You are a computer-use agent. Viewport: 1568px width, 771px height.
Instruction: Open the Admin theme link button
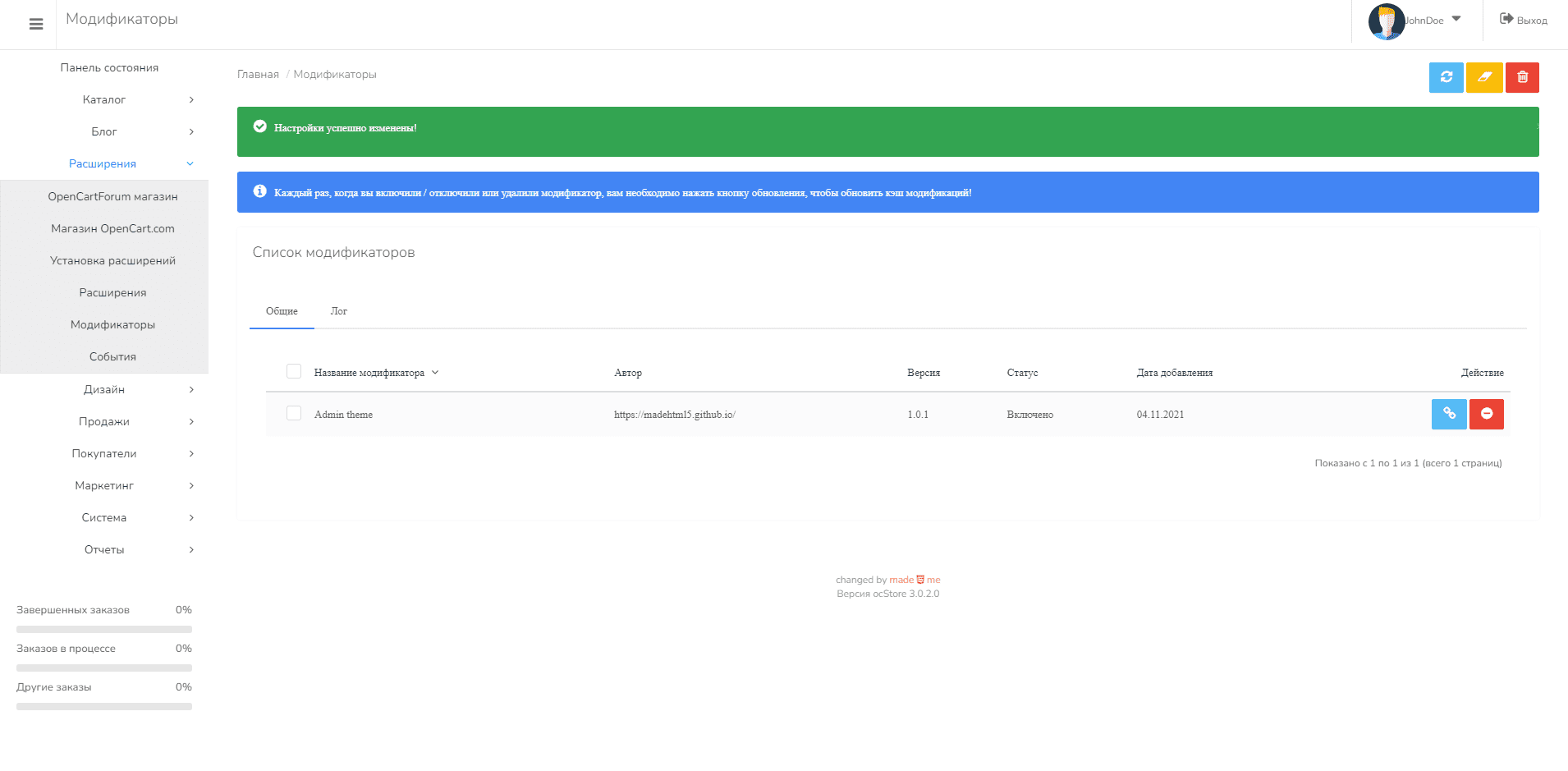[x=1449, y=414]
